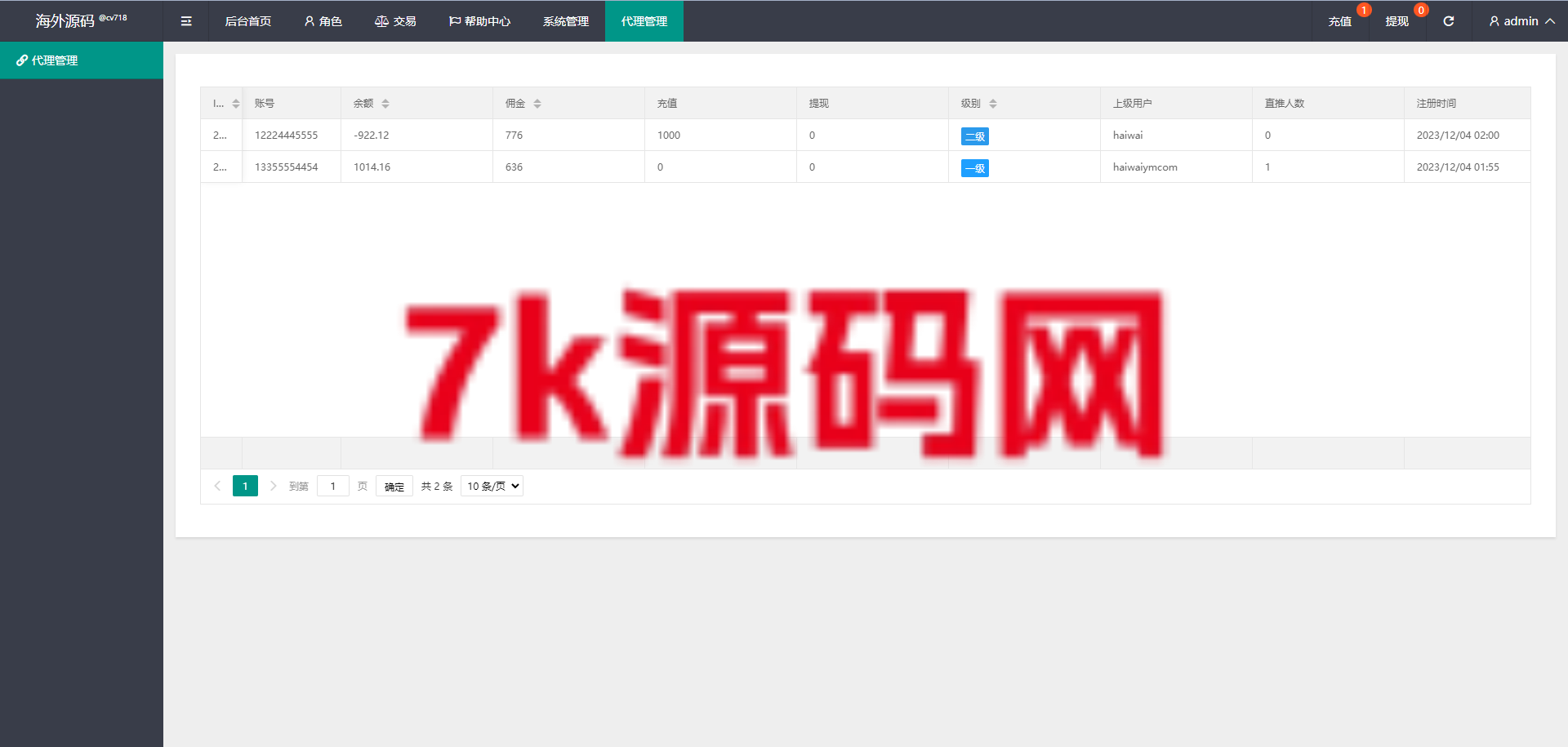This screenshot has height=747, width=1568.
Task: Click registration time 2023/12/04 01:55
Action: point(1458,167)
